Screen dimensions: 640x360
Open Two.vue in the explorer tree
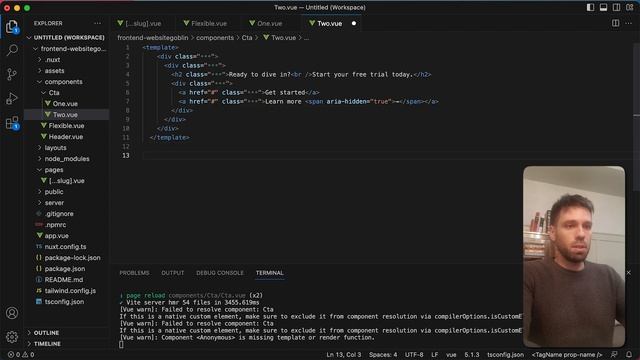pos(66,115)
